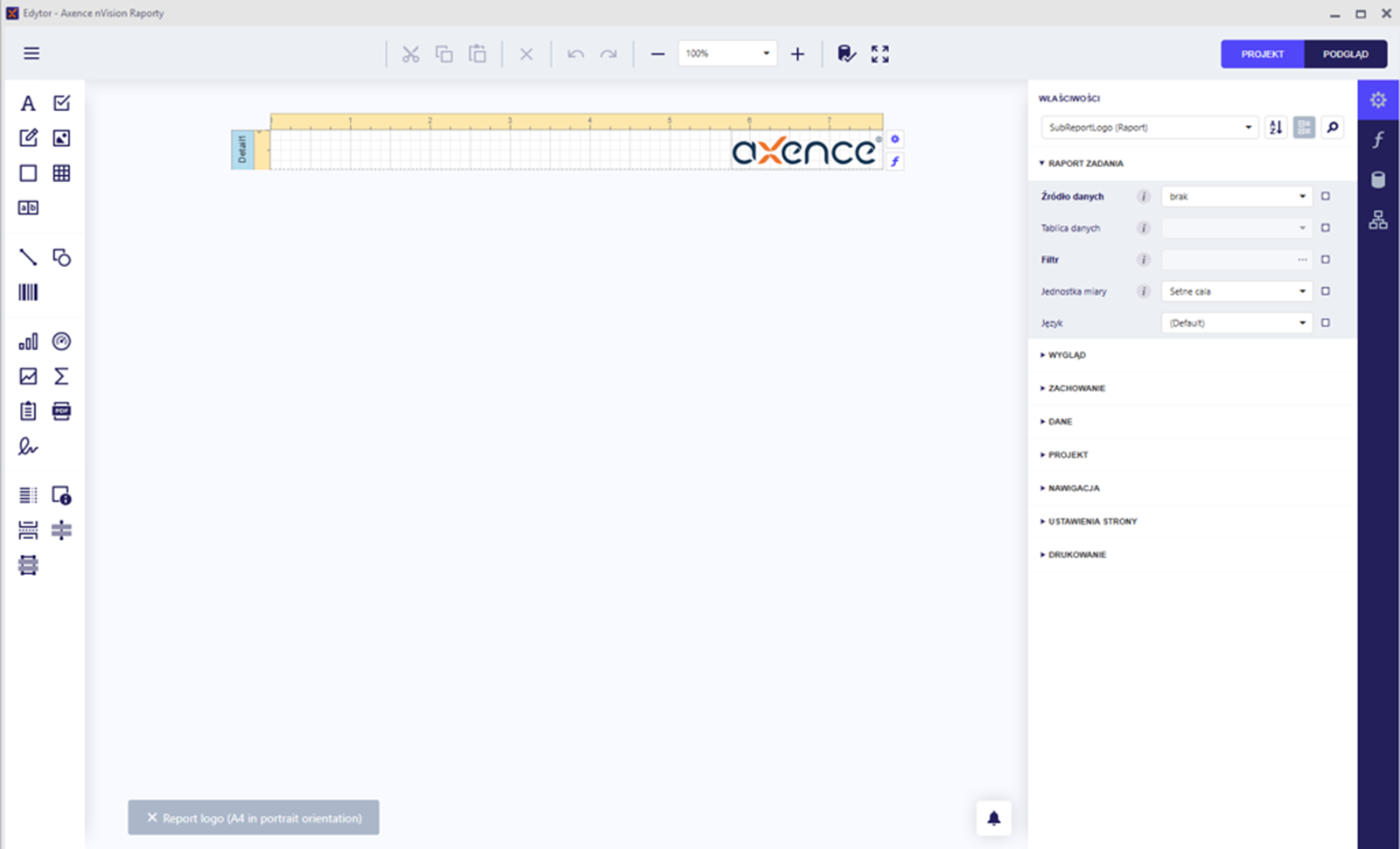Viewport: 1400px width, 849px height.
Task: Close the Report logo notification
Action: pos(152,817)
